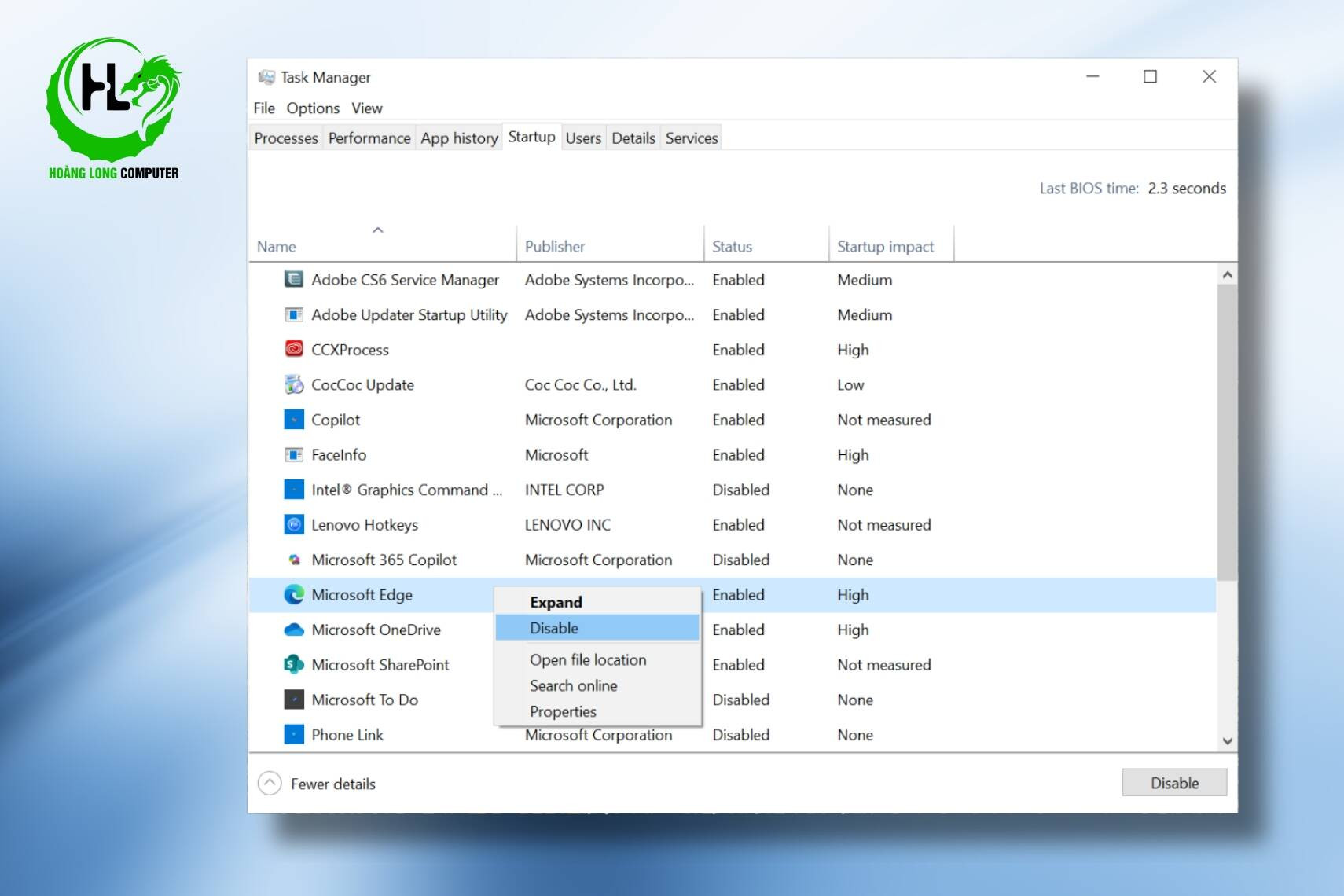1344x896 pixels.
Task: Sort by the Name column header
Action: click(x=382, y=244)
